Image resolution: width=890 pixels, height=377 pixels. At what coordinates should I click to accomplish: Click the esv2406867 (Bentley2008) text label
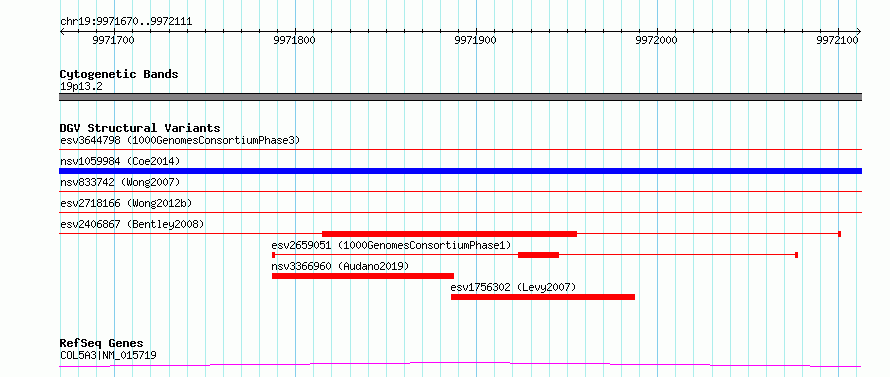coord(132,224)
